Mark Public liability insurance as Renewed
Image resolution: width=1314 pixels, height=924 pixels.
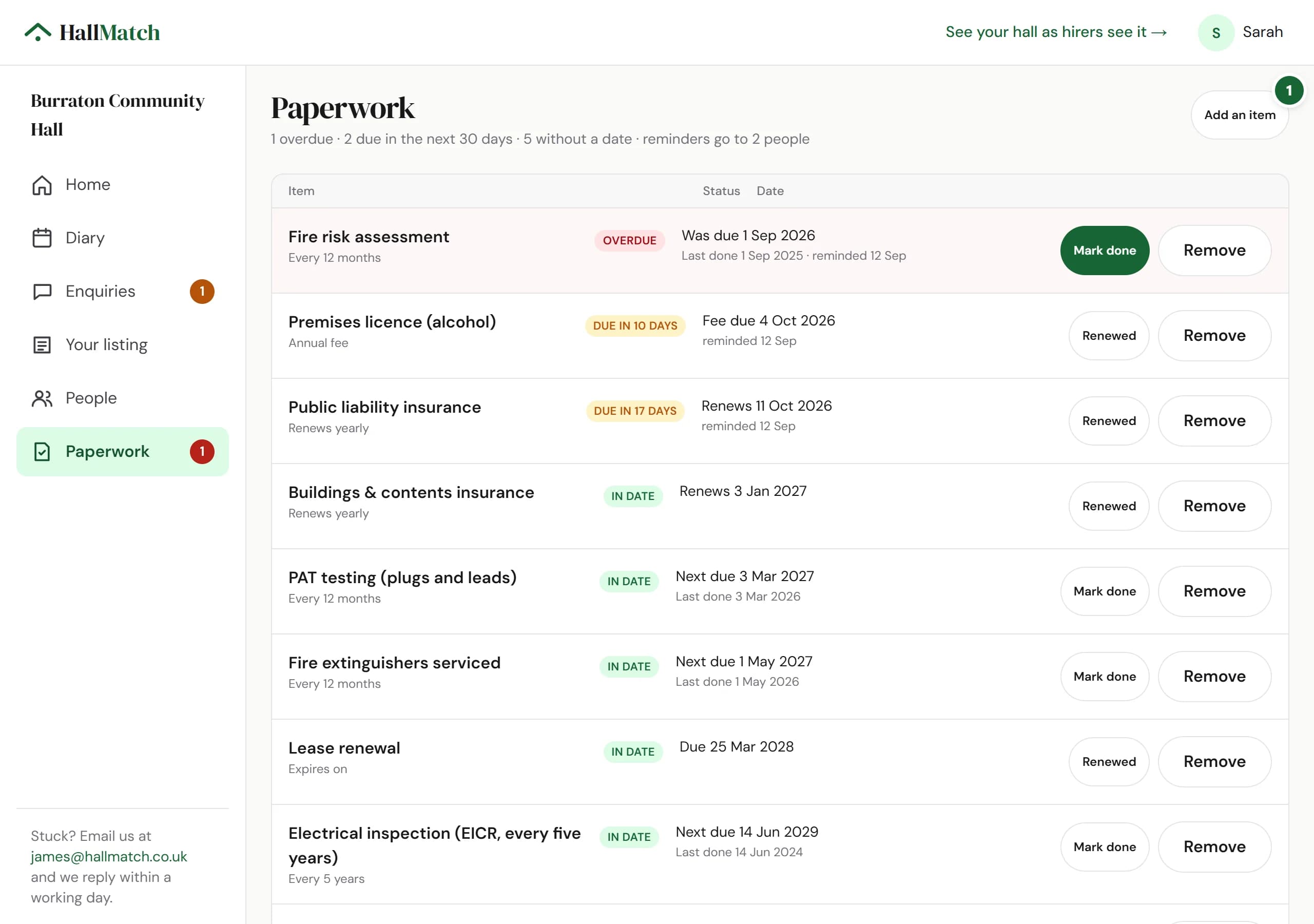point(1109,421)
